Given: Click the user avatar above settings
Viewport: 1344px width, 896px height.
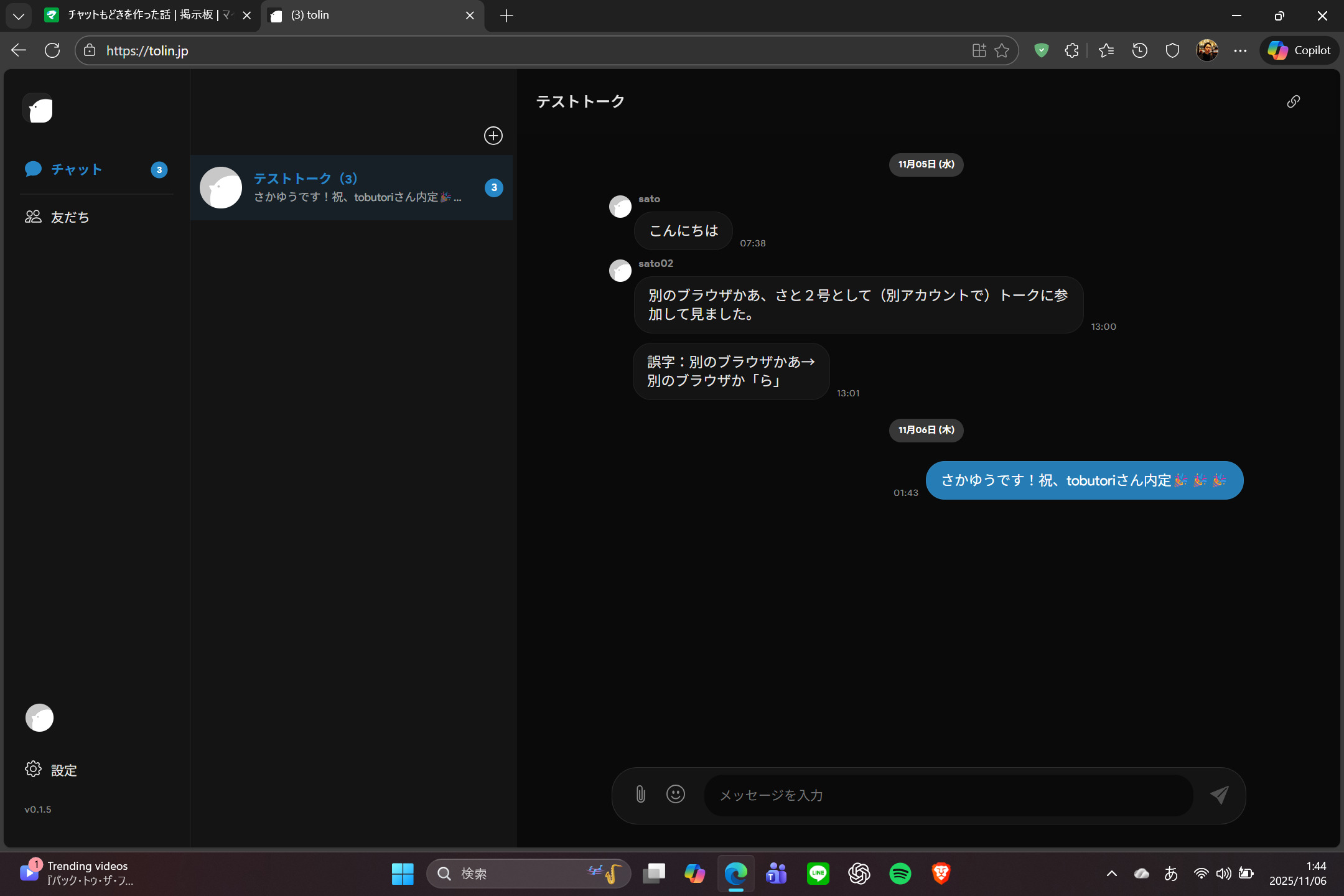Looking at the screenshot, I should tap(39, 717).
